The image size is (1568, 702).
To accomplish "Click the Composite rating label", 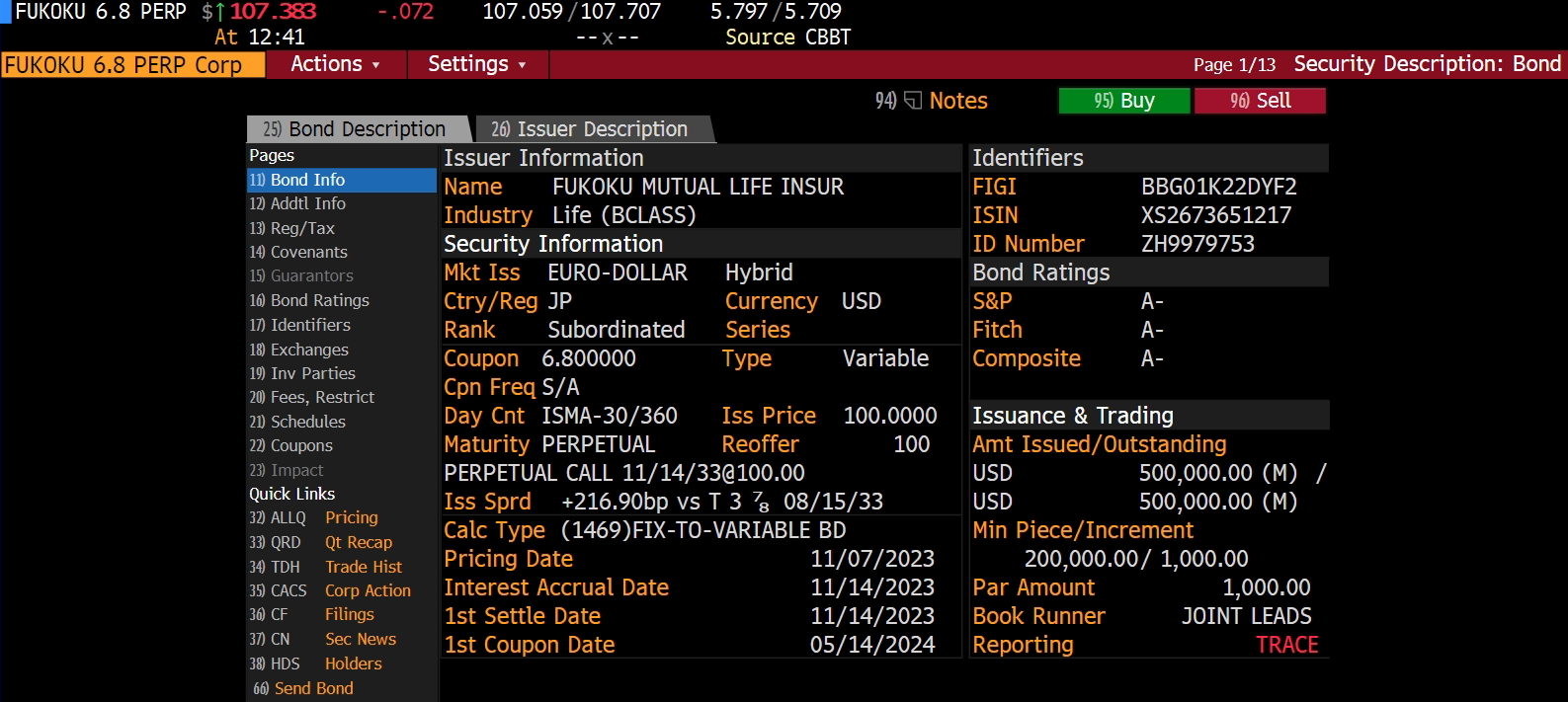I will [x=1028, y=358].
